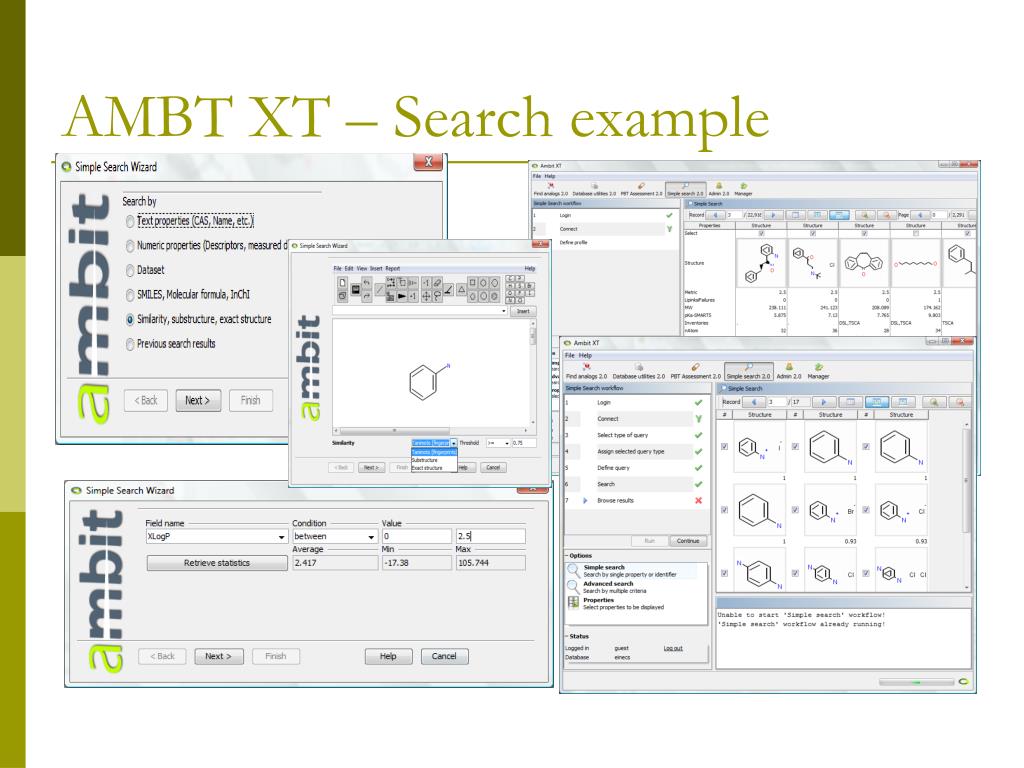This screenshot has height=768, width=1024.
Task: Select the eraser tool in structure editor
Action: [438, 283]
